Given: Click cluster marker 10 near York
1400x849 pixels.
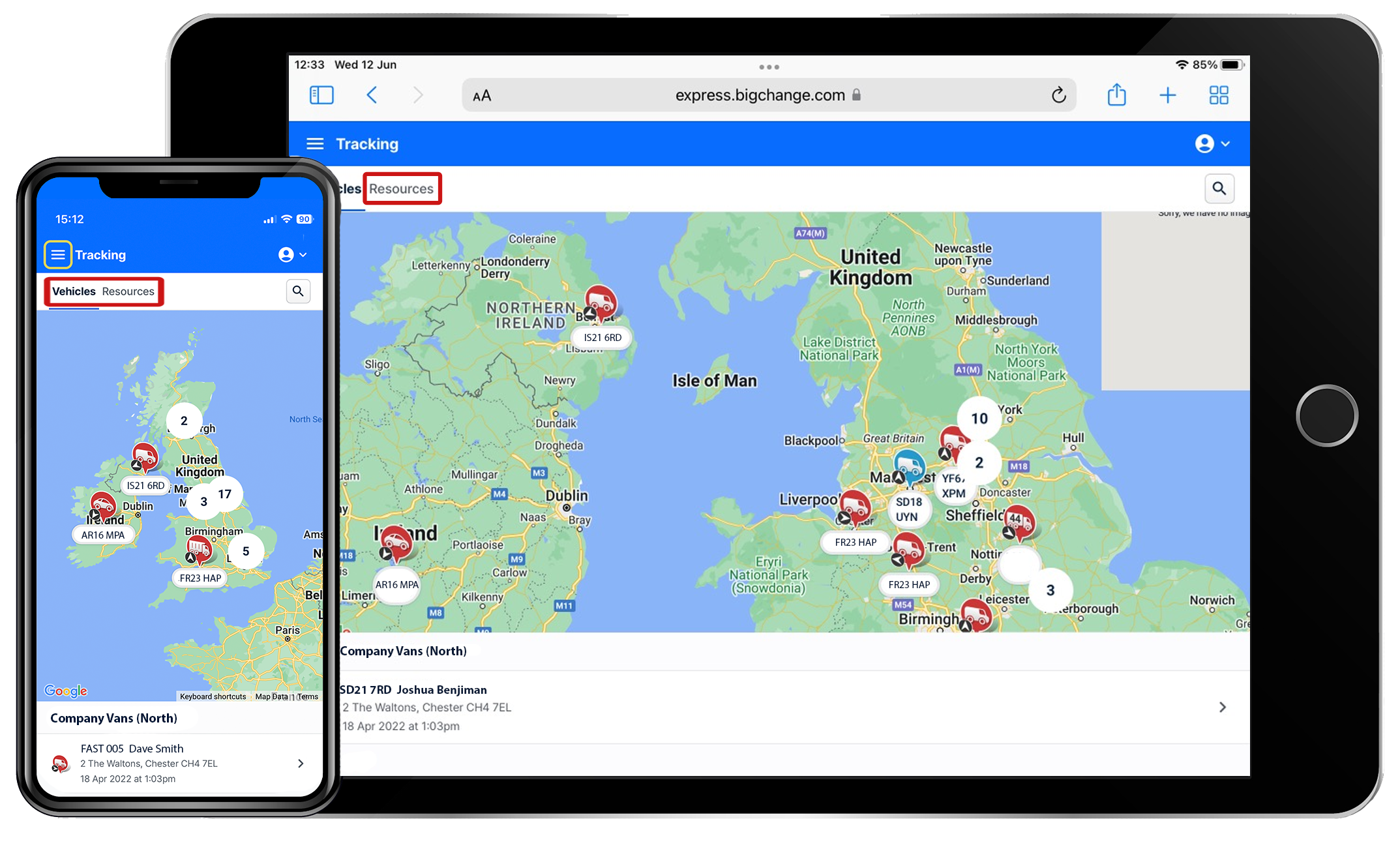Looking at the screenshot, I should [x=979, y=419].
